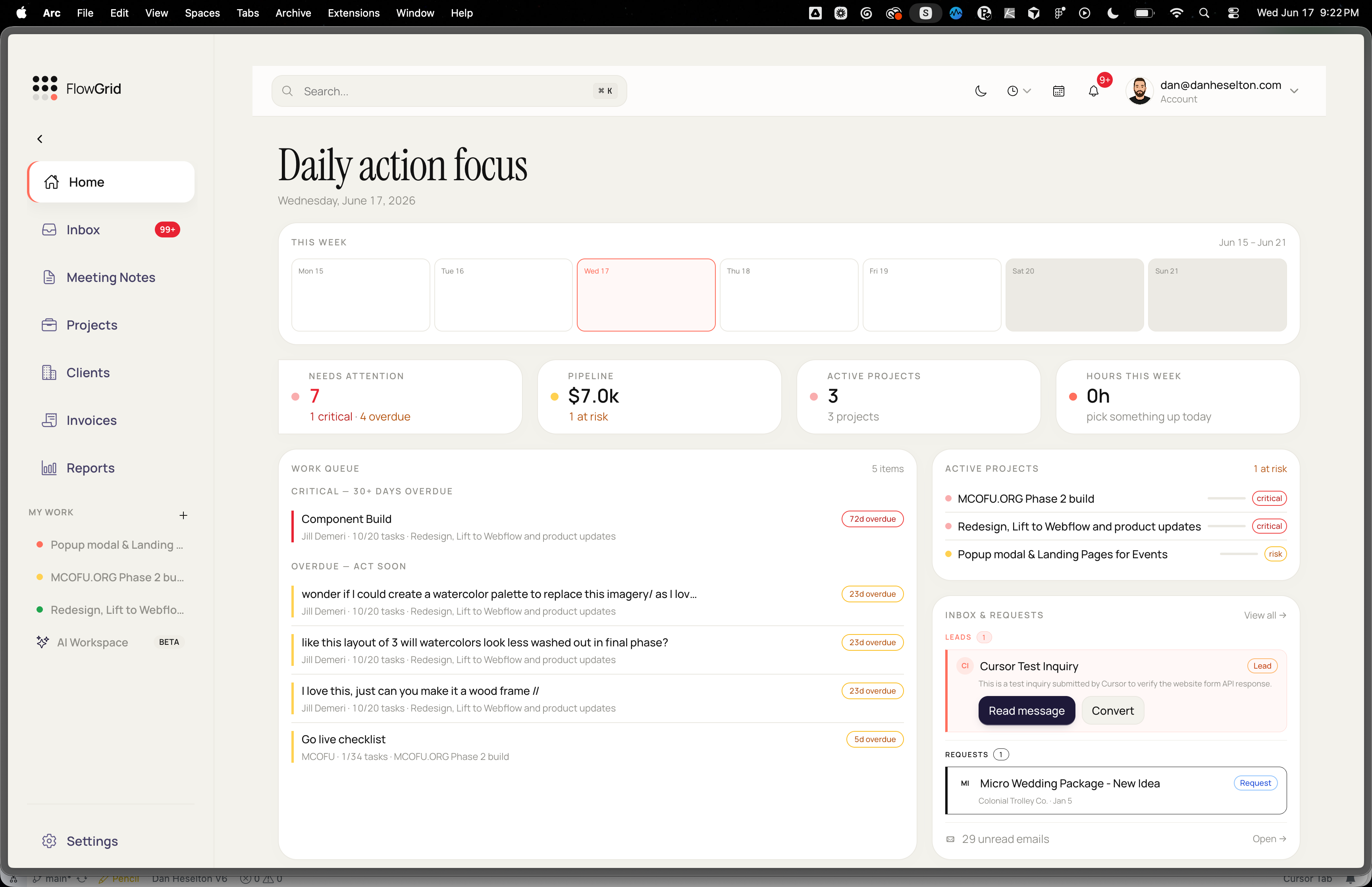
Task: Click the 99+ Inbox badge
Action: tap(167, 230)
